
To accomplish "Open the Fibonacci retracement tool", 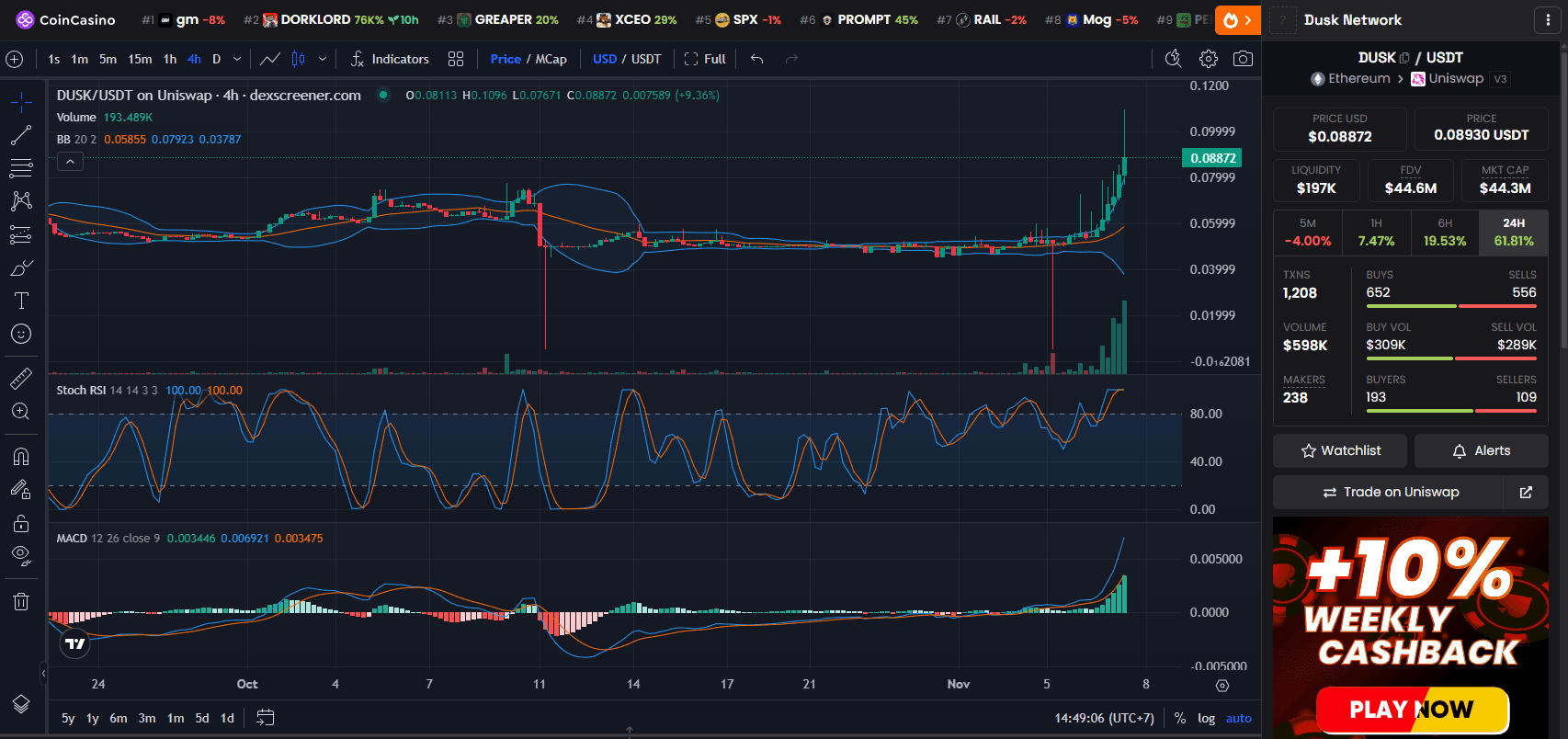I will tap(20, 168).
